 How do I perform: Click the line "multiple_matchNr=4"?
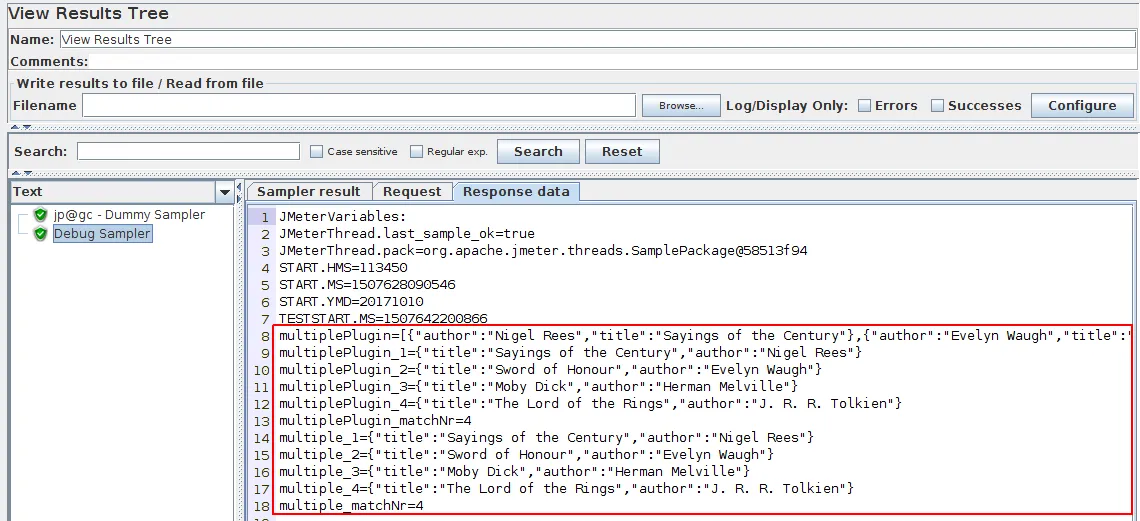tap(351, 505)
